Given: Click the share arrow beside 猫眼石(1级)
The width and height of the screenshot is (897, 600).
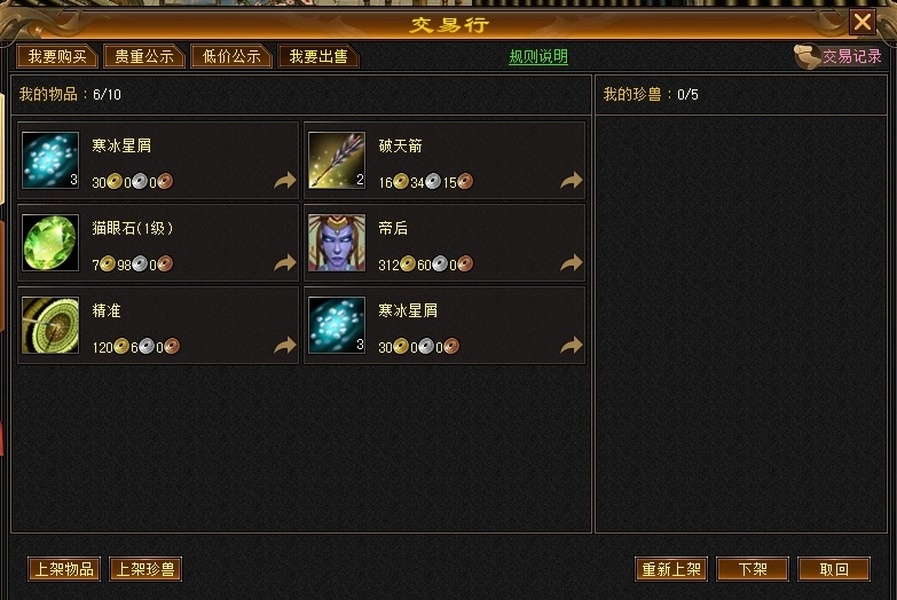Looking at the screenshot, I should 285,263.
